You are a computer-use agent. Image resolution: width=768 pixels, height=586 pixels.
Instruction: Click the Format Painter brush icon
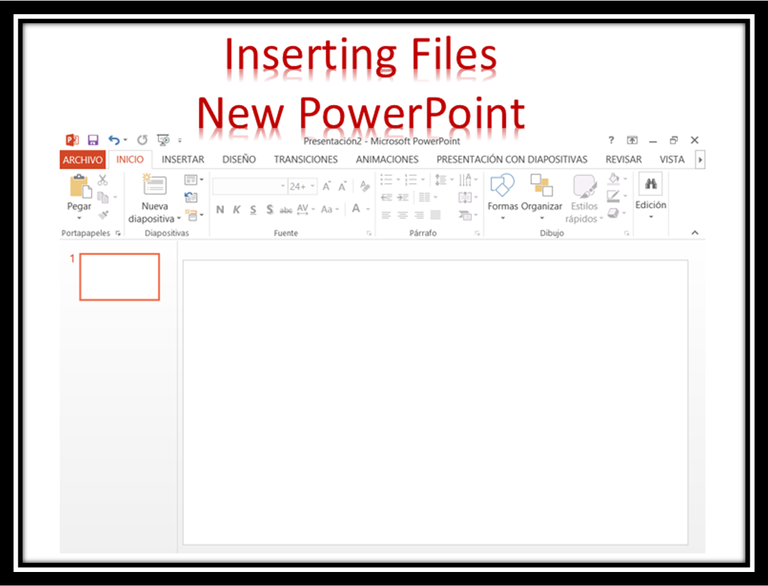[103, 215]
